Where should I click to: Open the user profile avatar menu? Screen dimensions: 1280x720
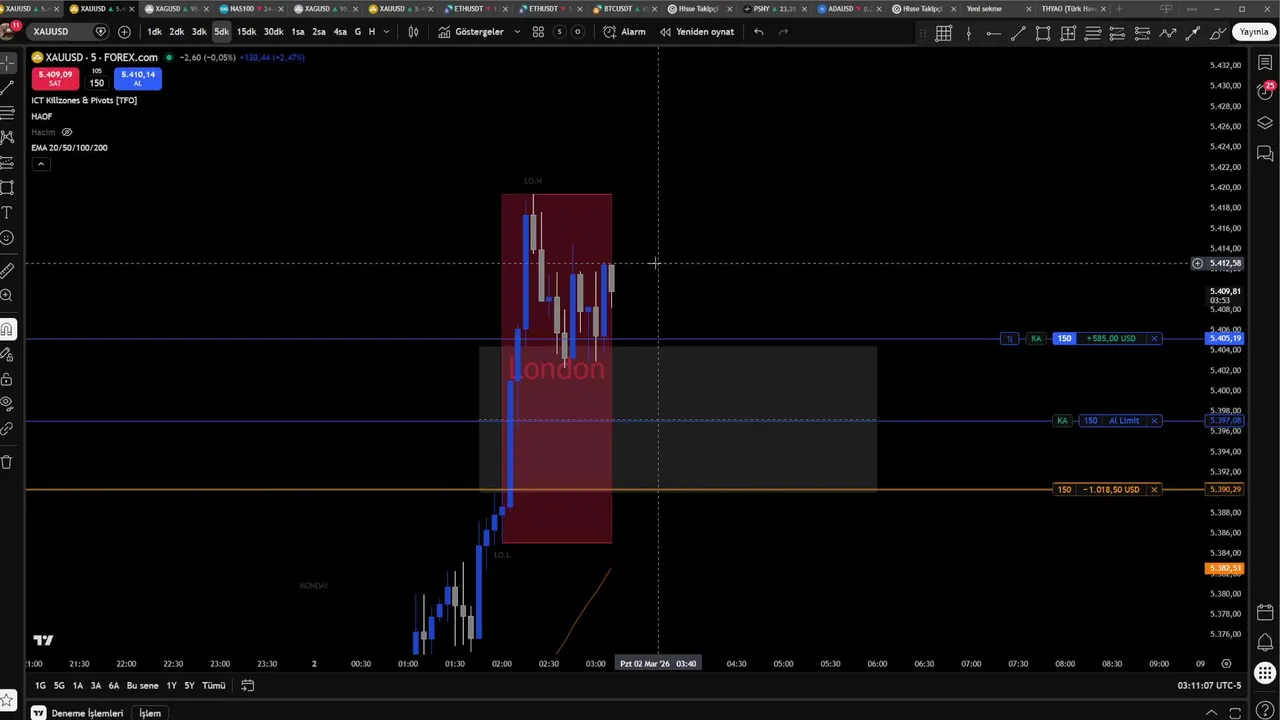8,30
